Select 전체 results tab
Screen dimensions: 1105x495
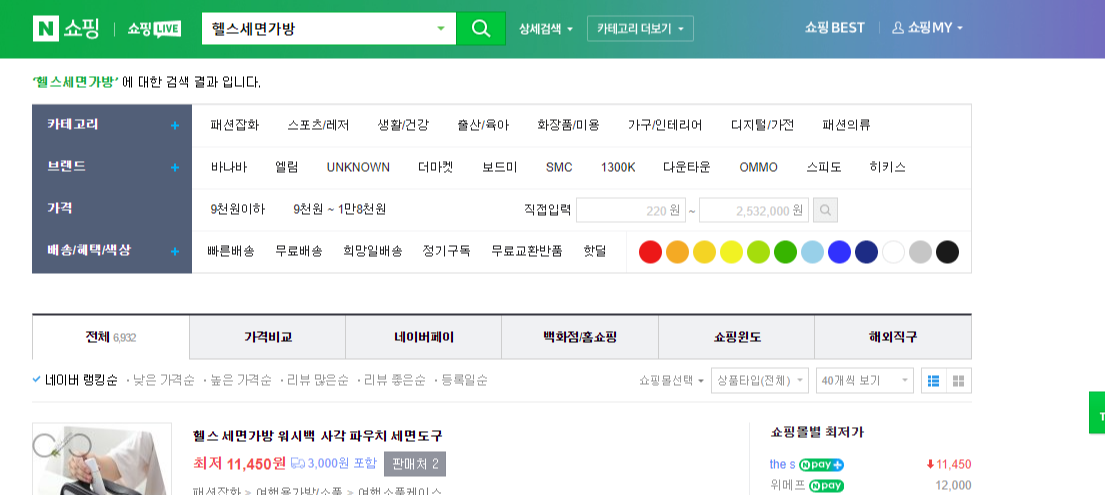click(x=111, y=337)
